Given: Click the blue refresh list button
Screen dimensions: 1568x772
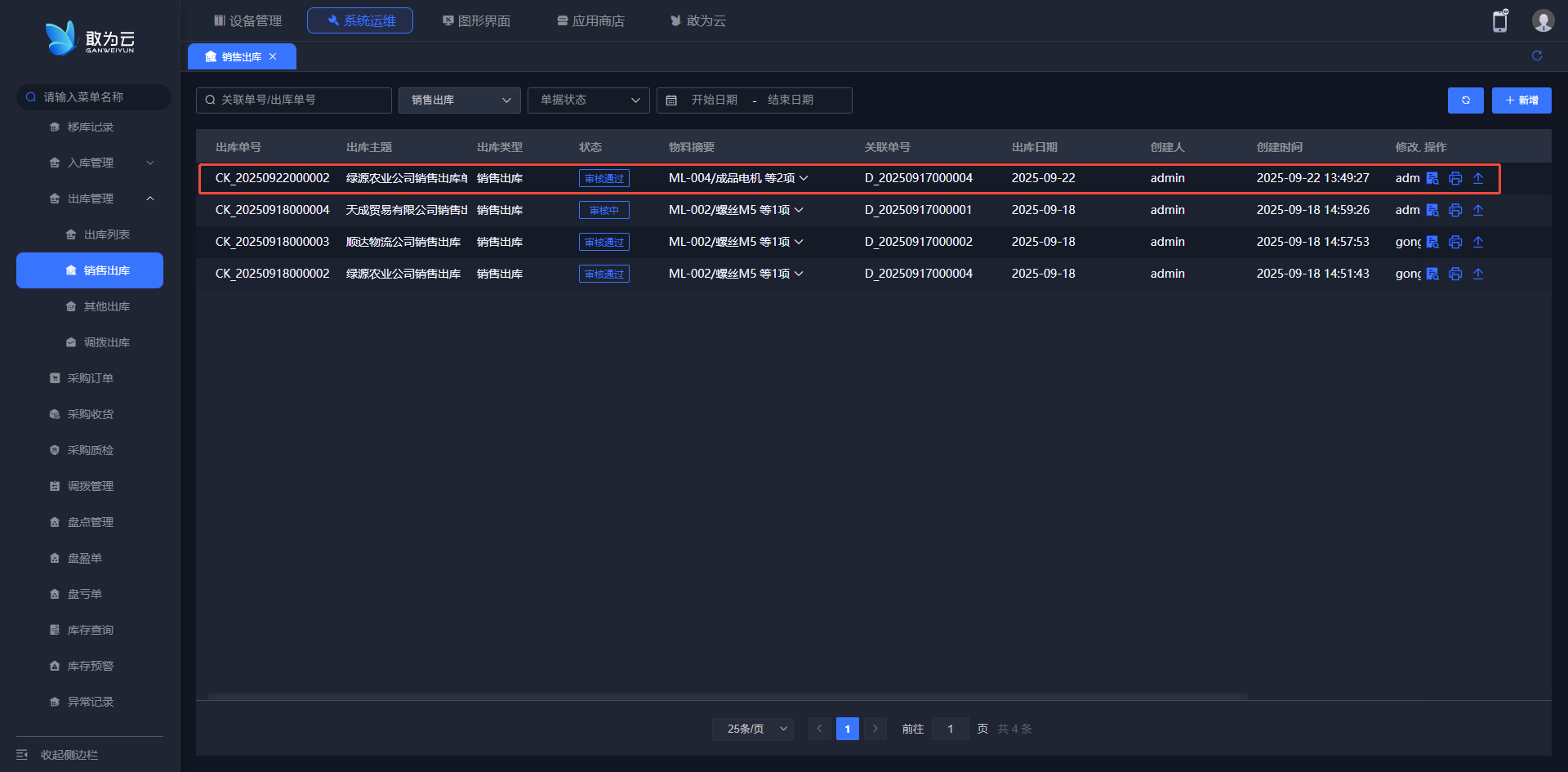Looking at the screenshot, I should (x=1465, y=100).
